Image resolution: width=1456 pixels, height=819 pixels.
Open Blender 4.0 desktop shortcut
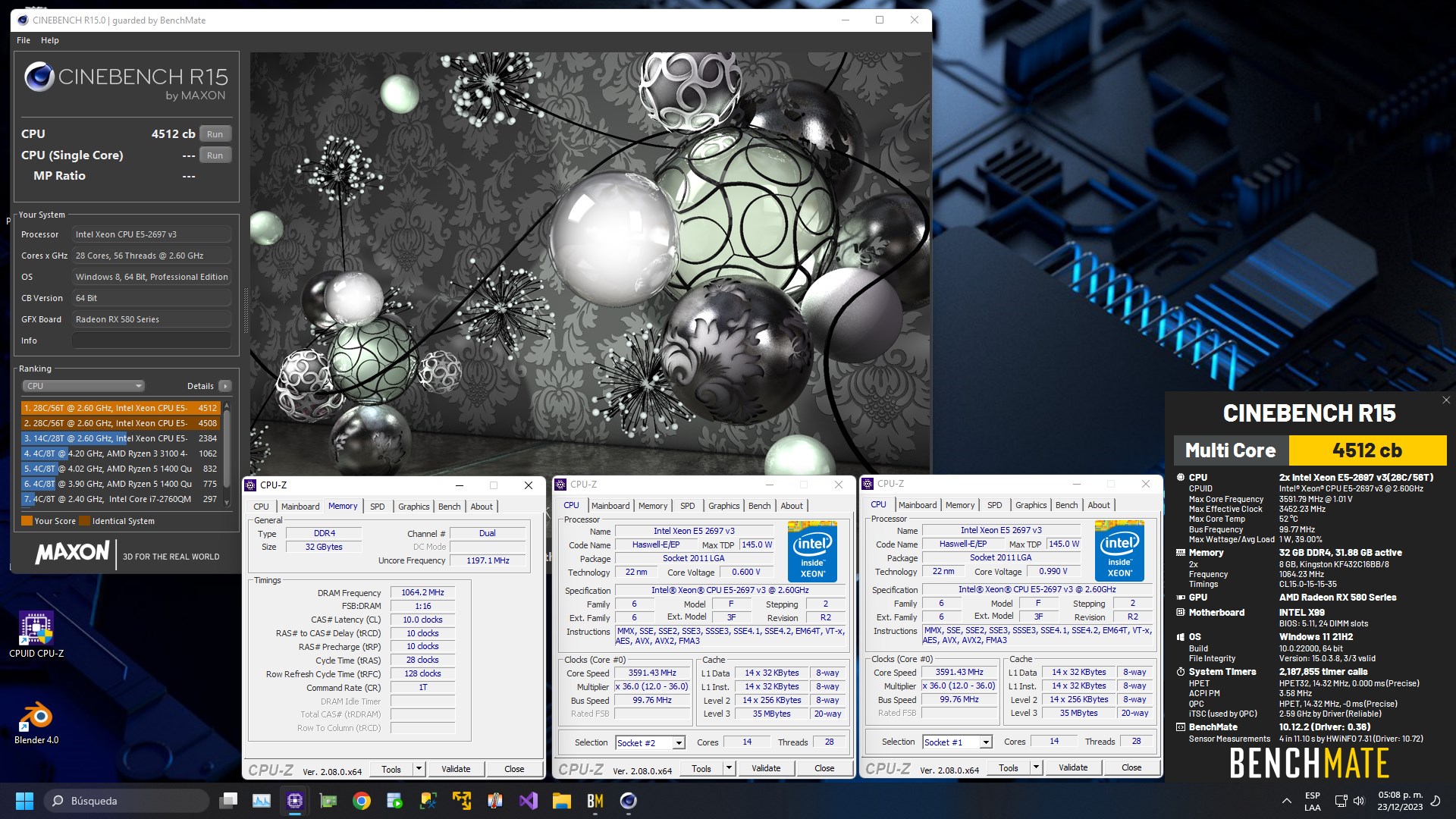point(36,723)
